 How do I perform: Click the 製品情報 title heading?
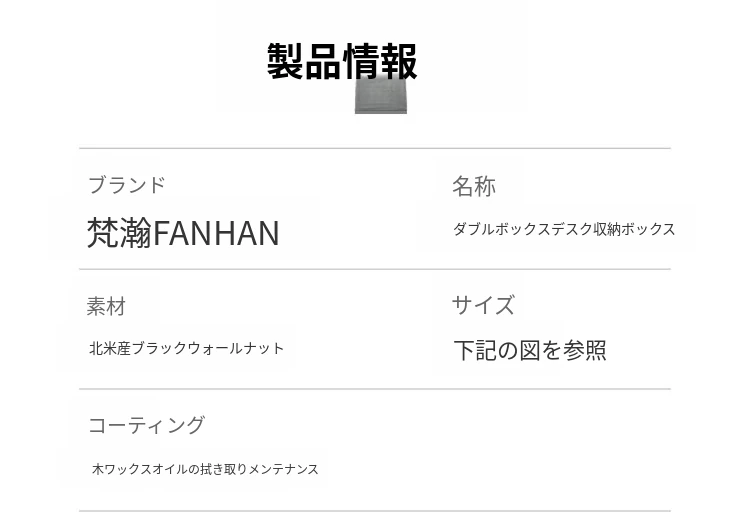[342, 61]
